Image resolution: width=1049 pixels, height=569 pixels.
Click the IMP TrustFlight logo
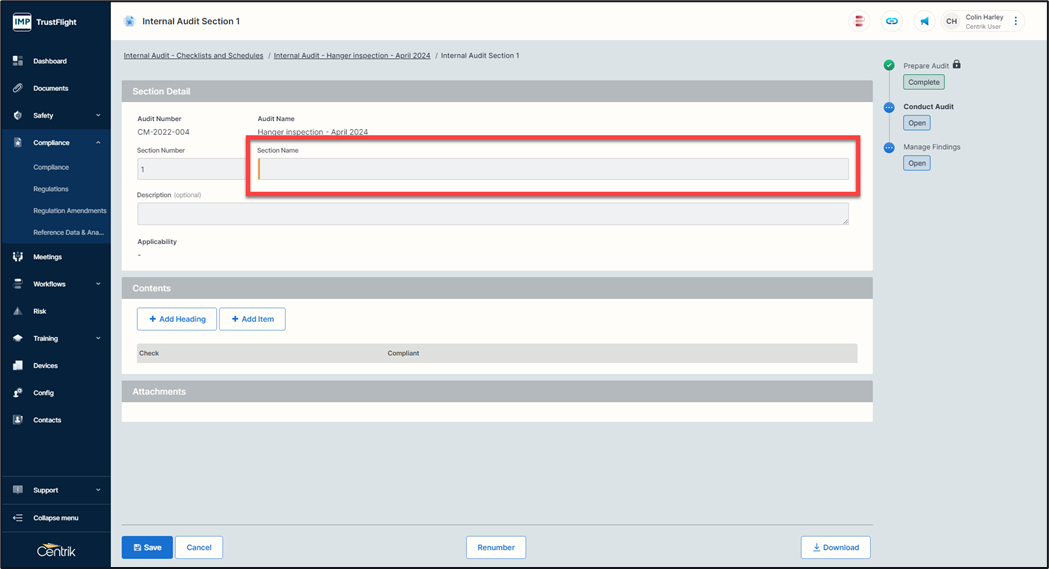44,22
